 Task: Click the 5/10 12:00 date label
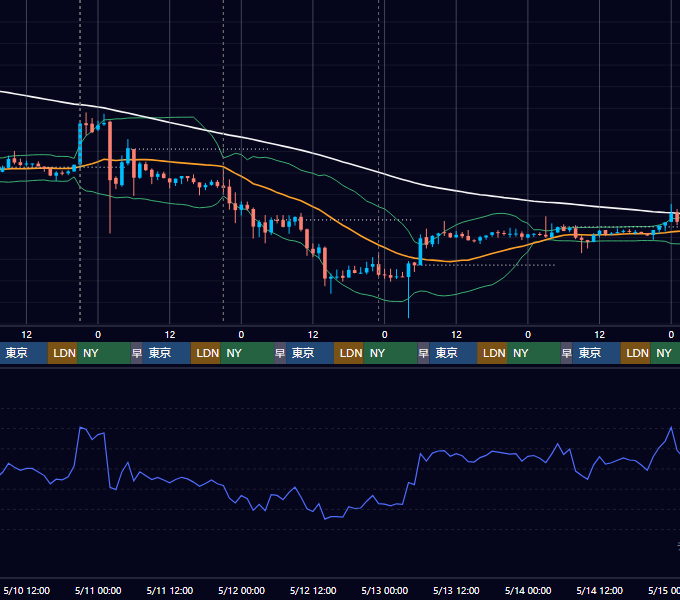[26, 590]
